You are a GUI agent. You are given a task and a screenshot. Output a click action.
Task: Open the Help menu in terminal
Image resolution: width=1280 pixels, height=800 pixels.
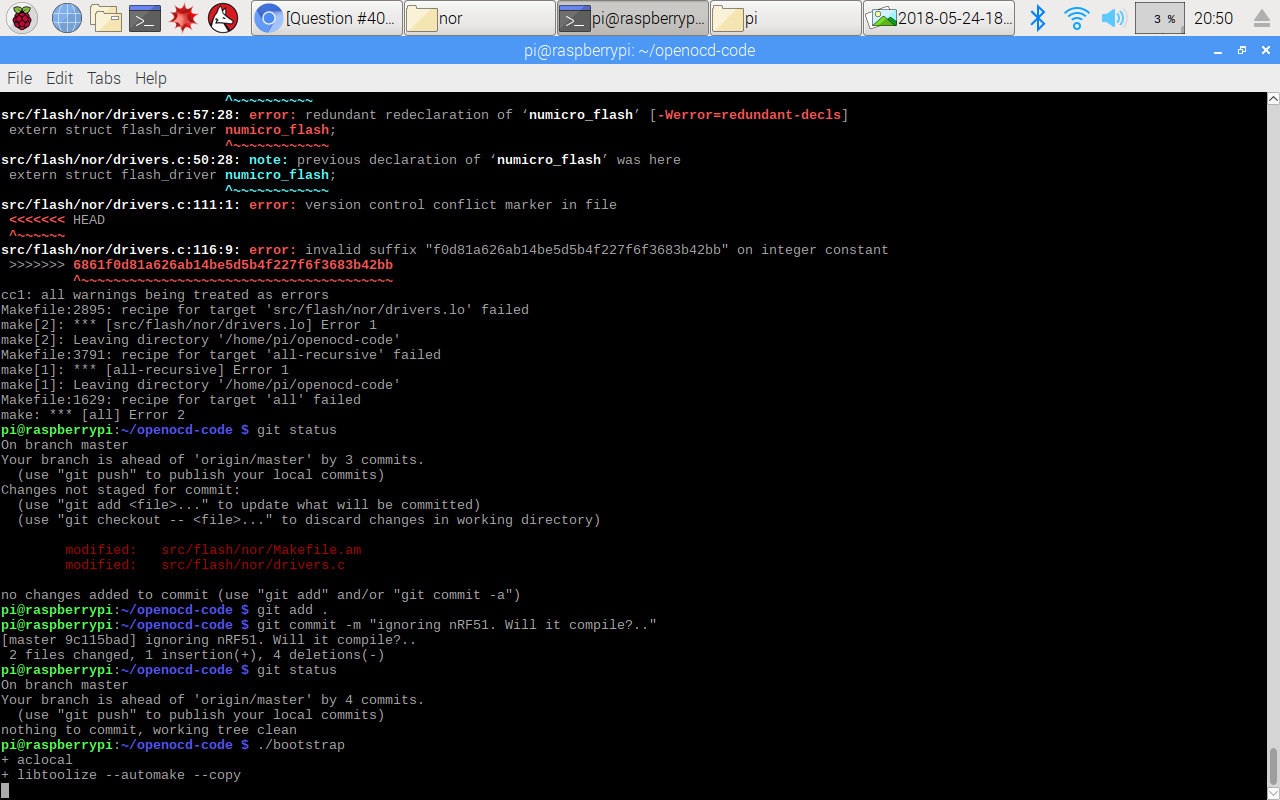click(x=150, y=78)
